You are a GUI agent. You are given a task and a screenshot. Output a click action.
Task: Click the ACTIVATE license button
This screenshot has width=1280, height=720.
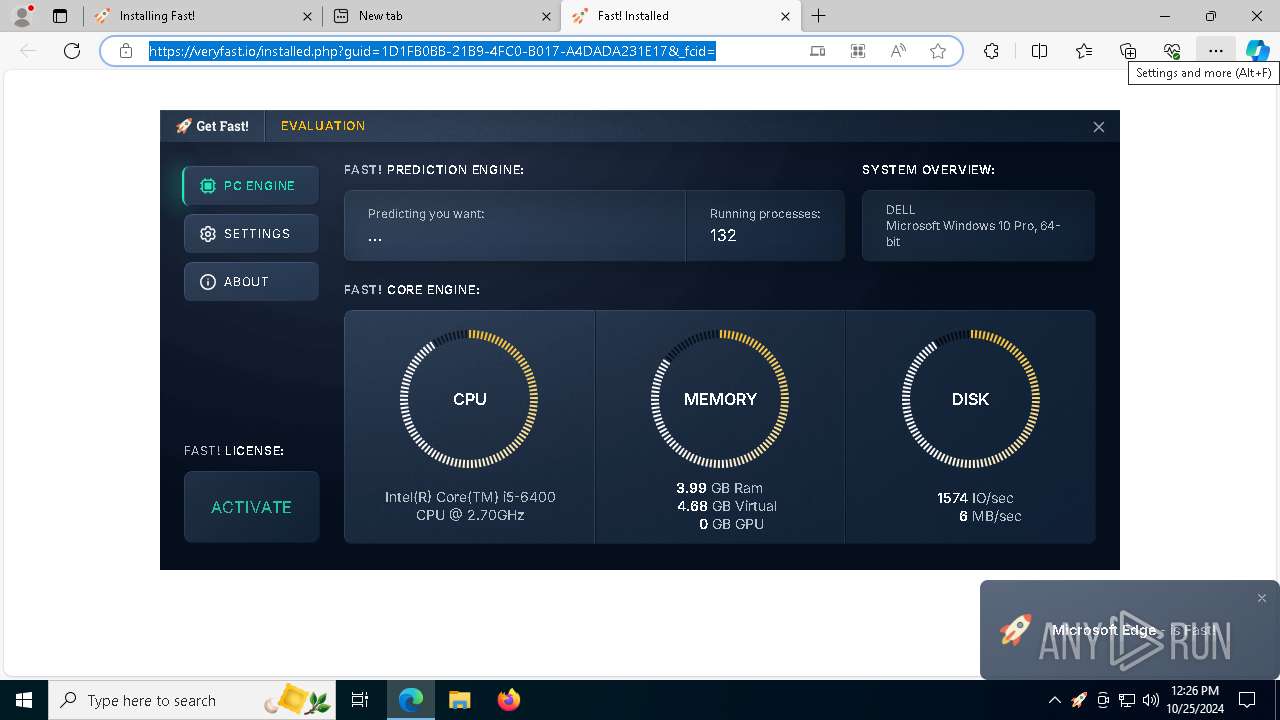pos(251,507)
